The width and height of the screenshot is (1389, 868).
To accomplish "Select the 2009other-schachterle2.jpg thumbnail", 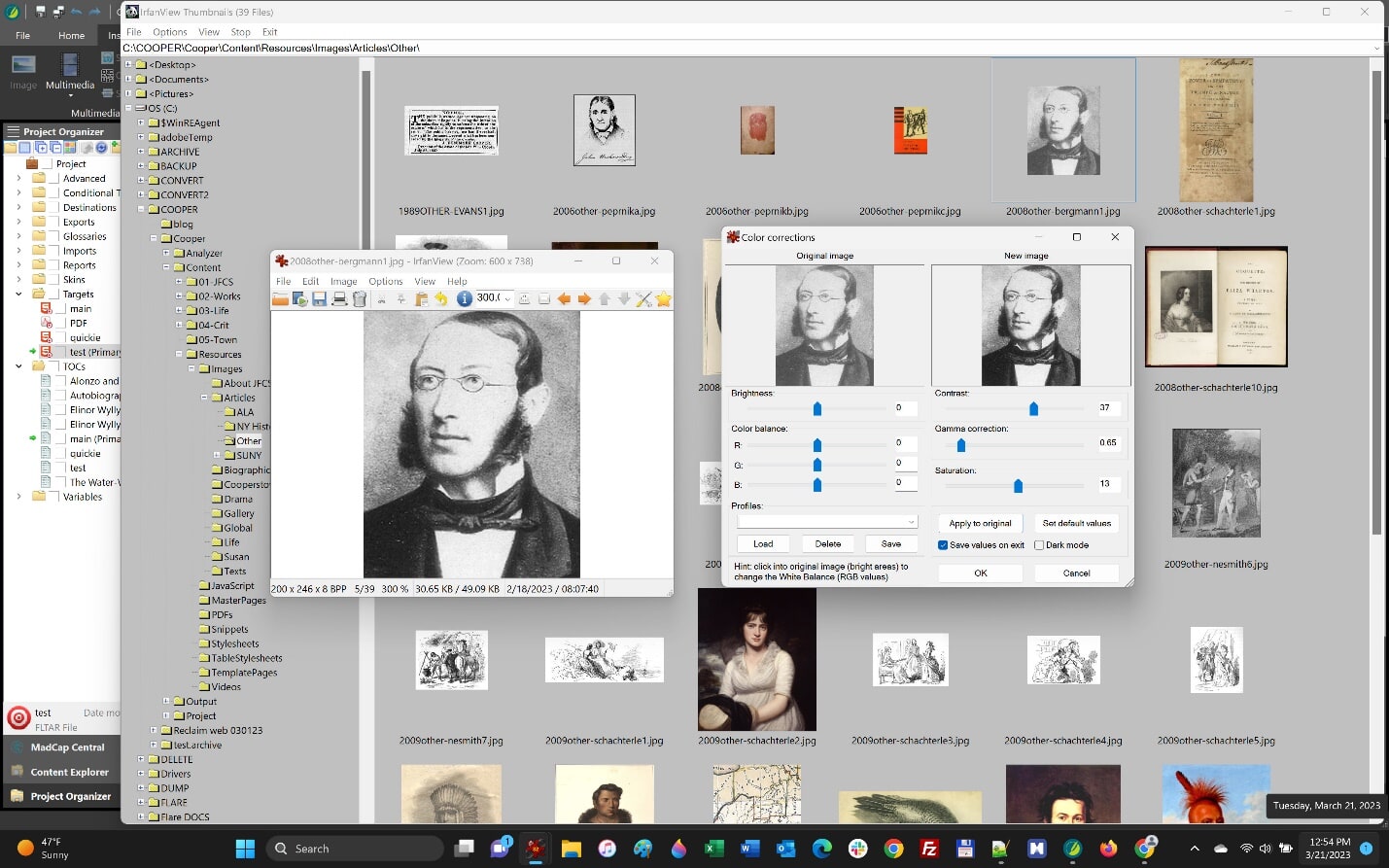I will pos(756,660).
